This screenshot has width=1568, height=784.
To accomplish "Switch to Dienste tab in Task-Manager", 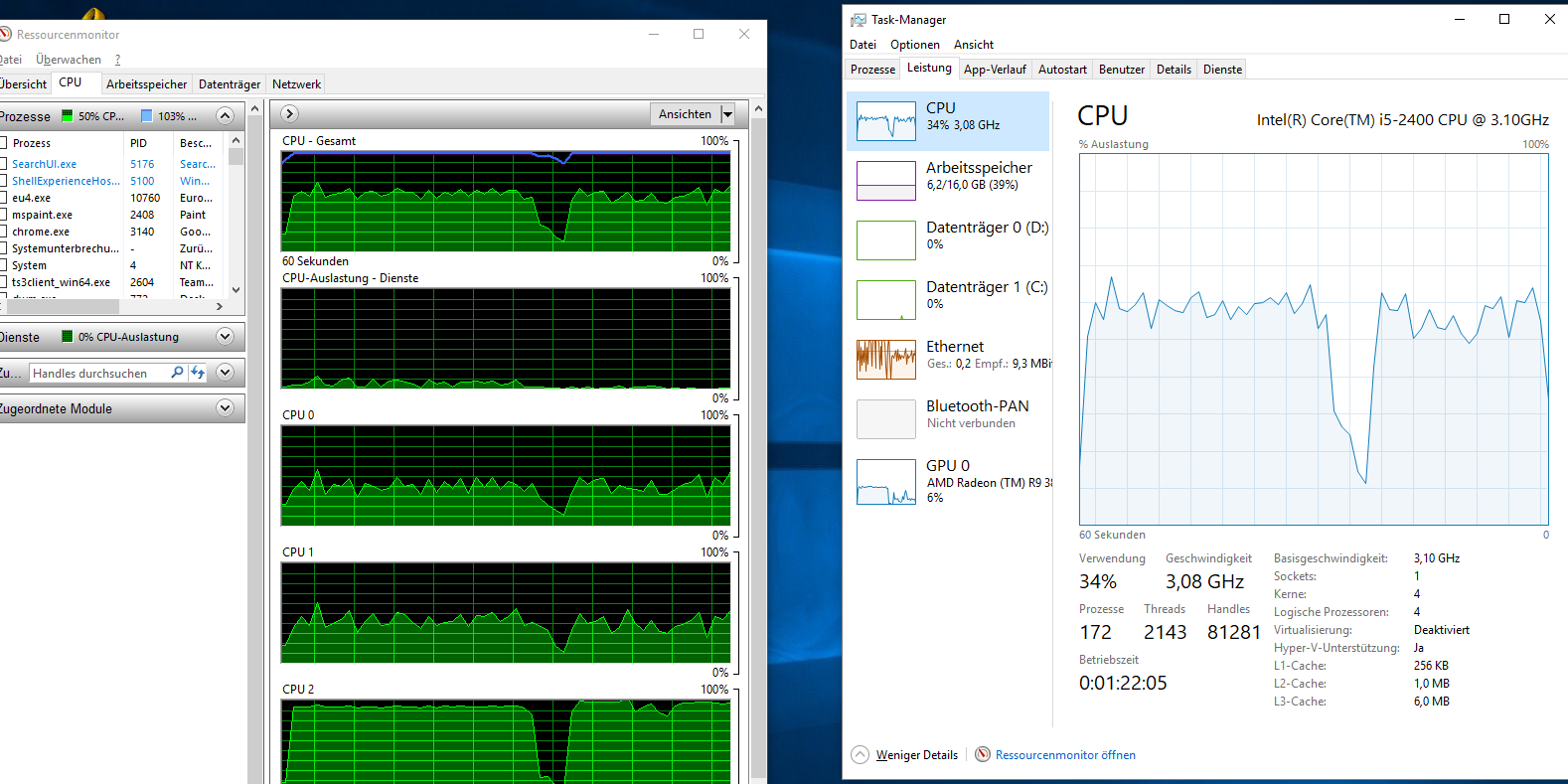I will [1222, 70].
